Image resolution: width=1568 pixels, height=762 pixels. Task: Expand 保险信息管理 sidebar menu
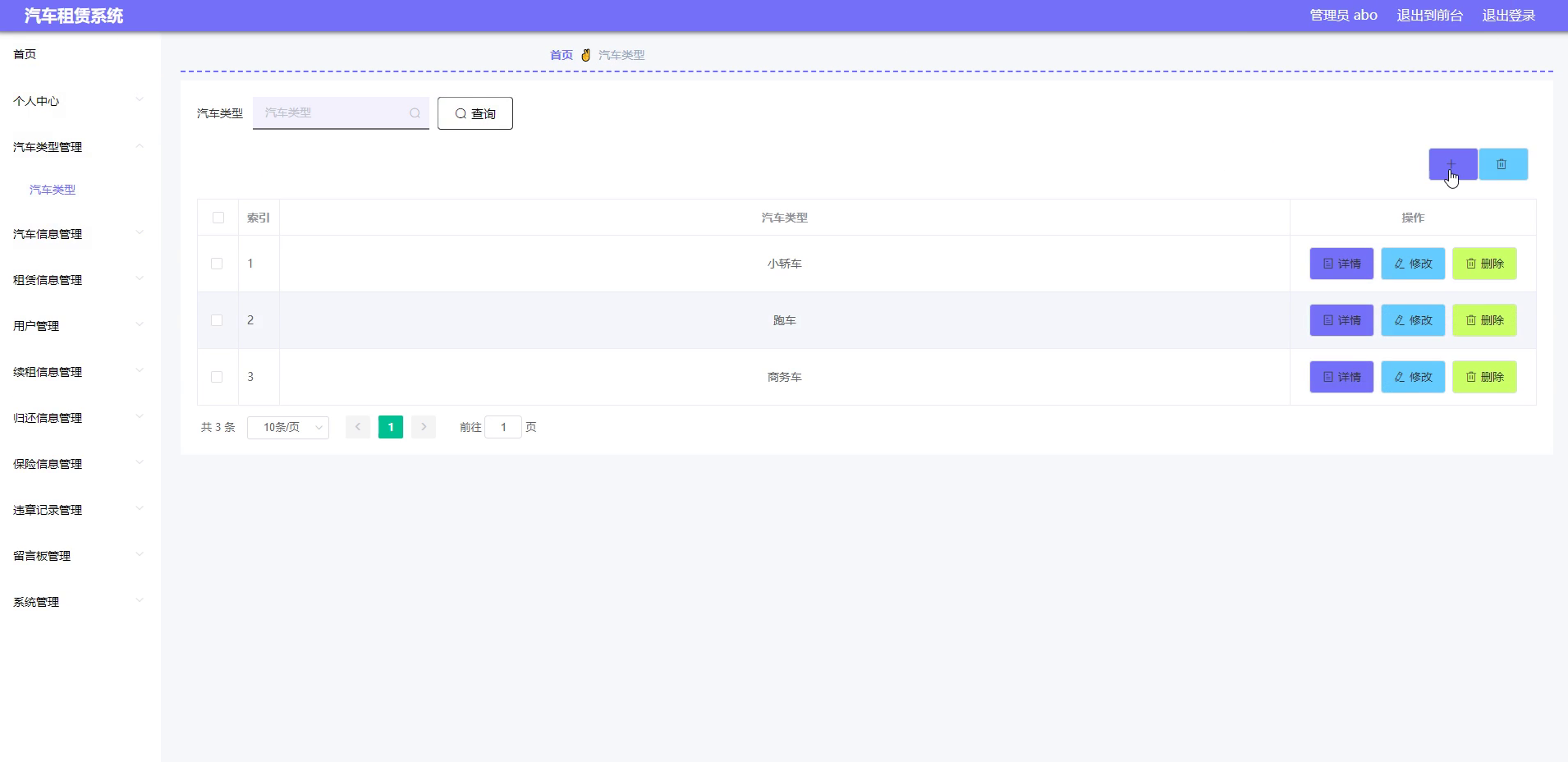80,464
